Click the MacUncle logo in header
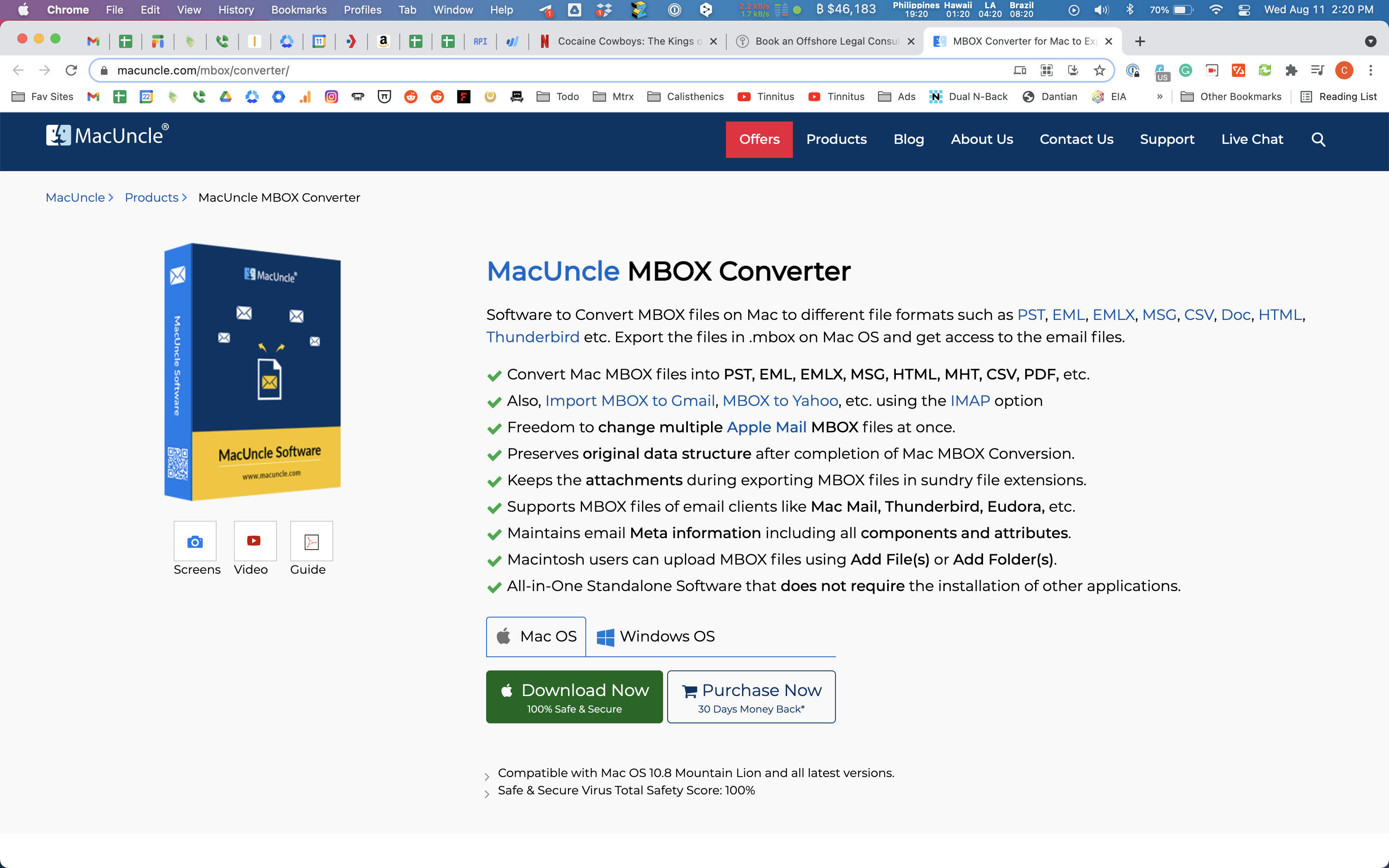 tap(107, 136)
